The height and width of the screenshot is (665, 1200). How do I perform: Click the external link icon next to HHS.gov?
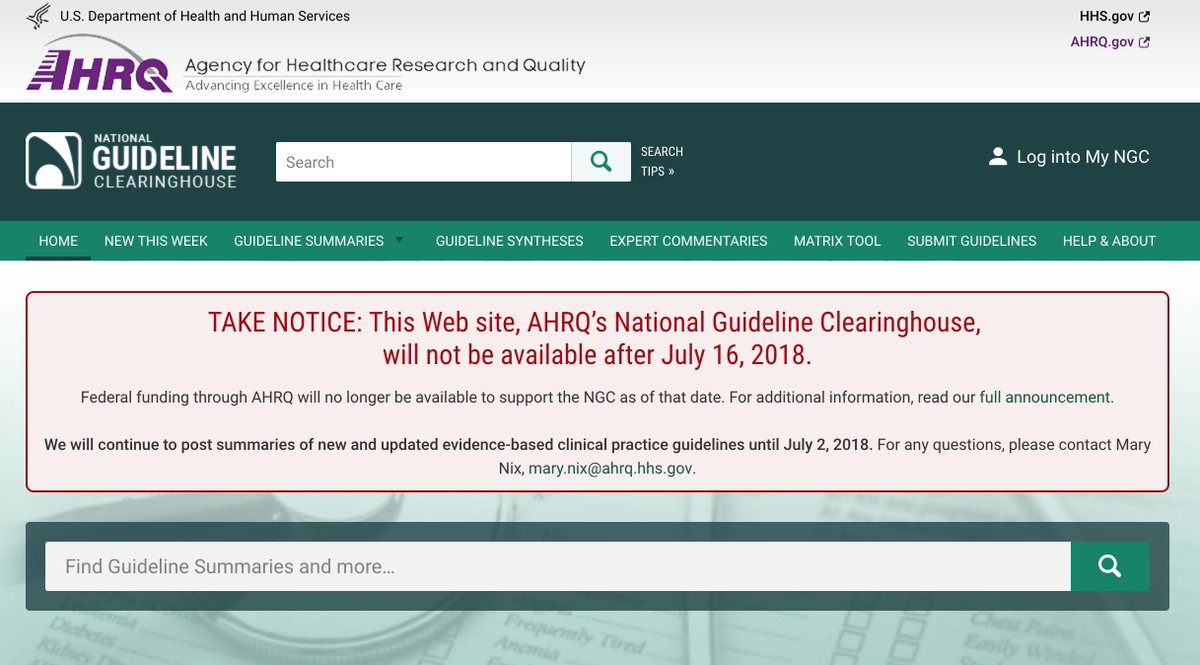(x=1145, y=16)
